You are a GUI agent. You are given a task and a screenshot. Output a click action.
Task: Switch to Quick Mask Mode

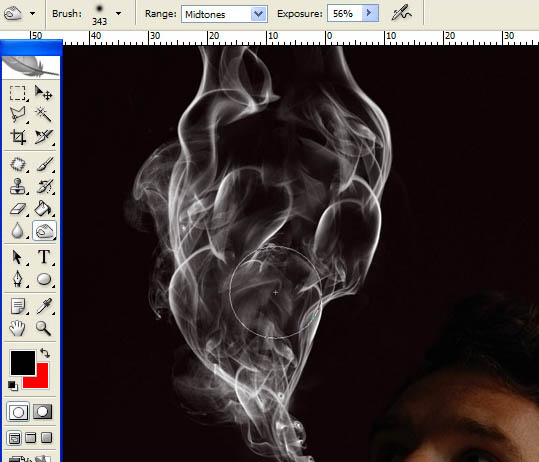click(43, 411)
